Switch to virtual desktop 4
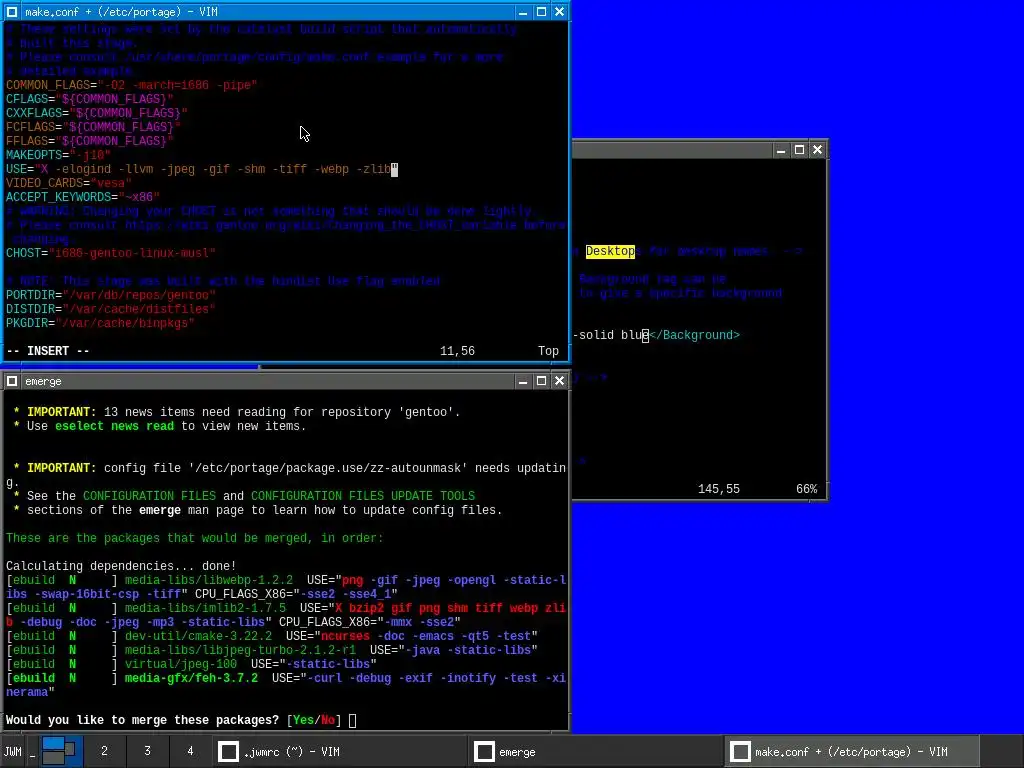 (x=190, y=751)
